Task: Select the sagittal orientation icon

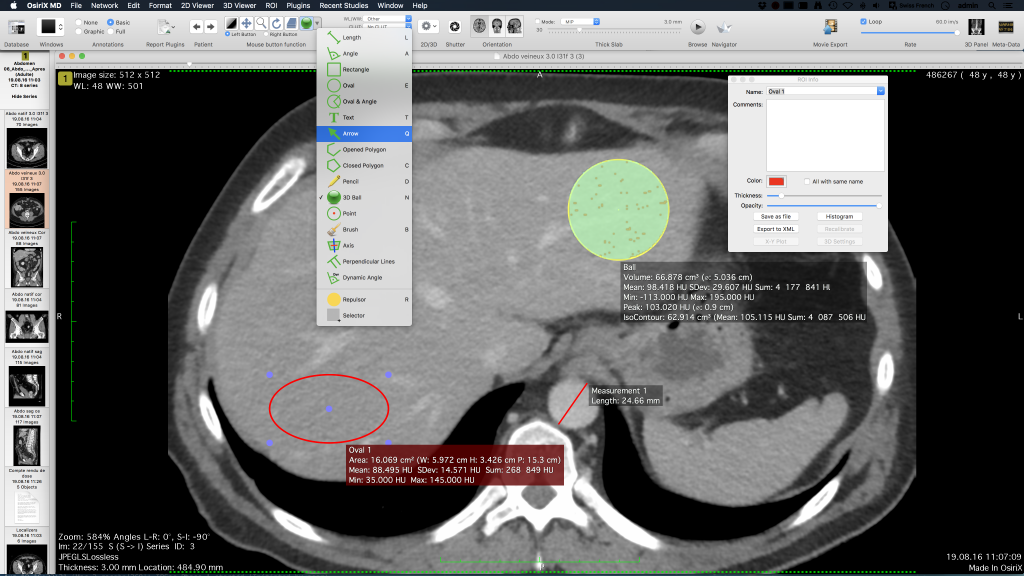Action: pos(513,27)
